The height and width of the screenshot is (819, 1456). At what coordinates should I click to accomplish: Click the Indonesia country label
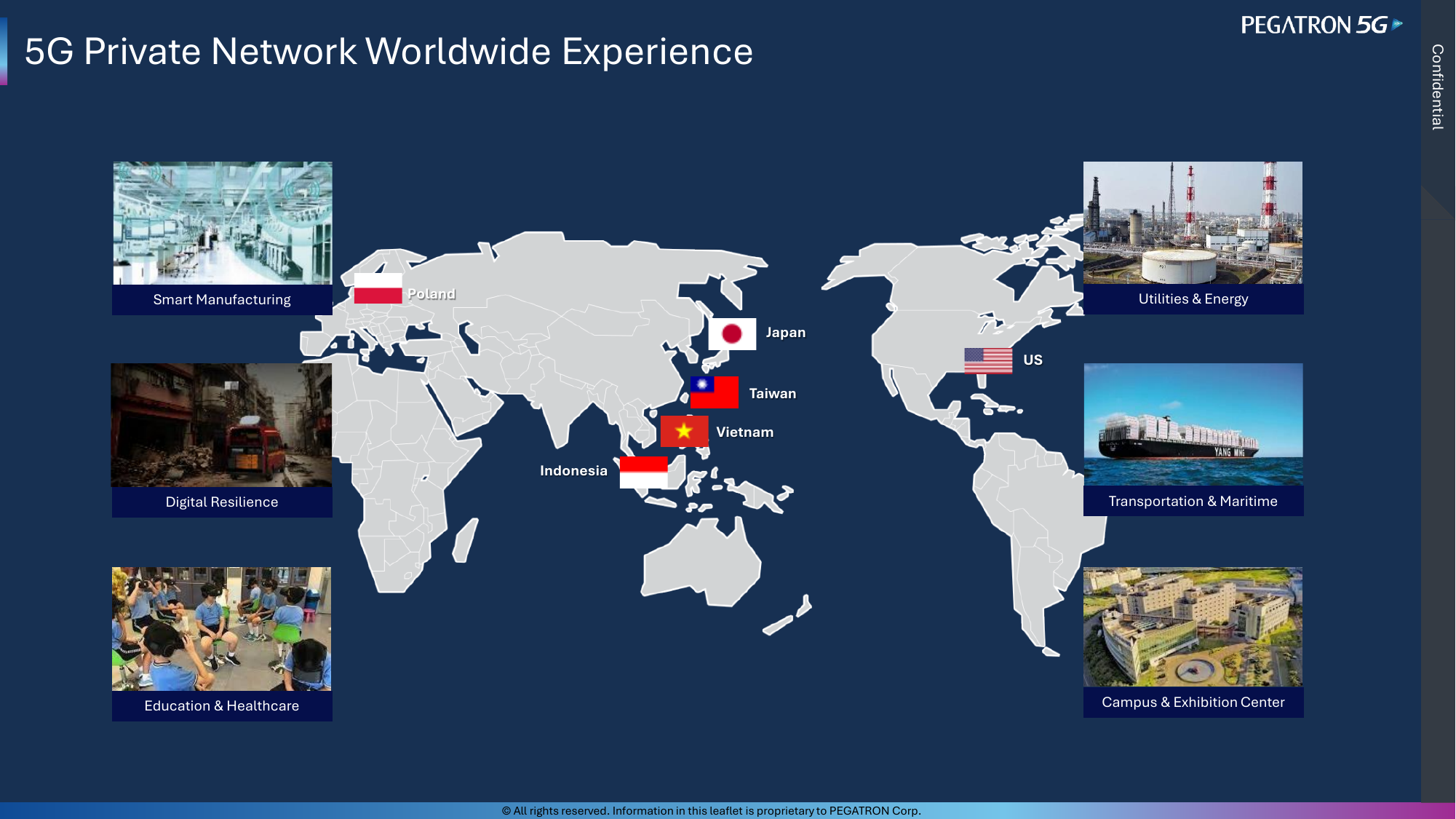click(x=573, y=471)
